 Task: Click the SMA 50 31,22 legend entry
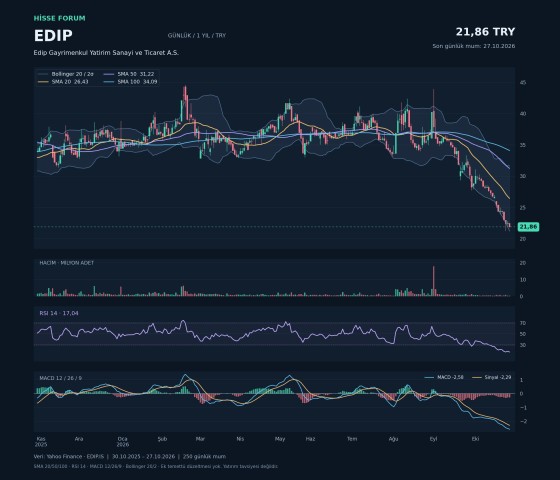point(129,74)
